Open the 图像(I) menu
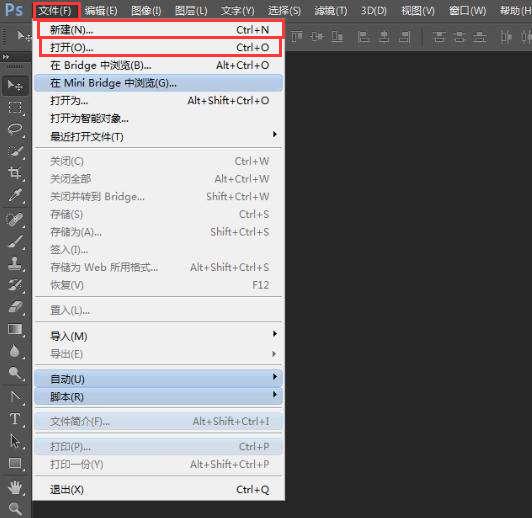The height and width of the screenshot is (518, 532). (146, 11)
